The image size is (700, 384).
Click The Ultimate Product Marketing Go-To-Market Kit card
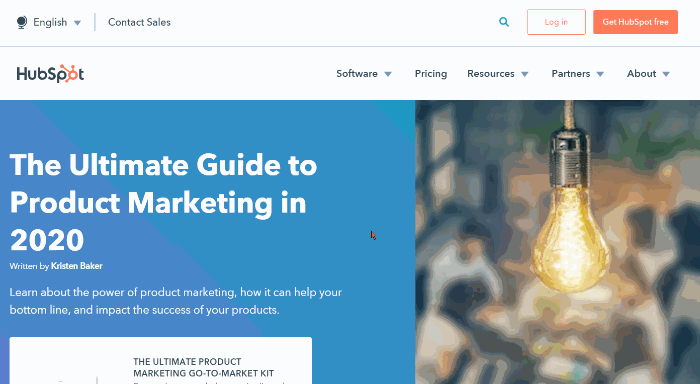161,361
